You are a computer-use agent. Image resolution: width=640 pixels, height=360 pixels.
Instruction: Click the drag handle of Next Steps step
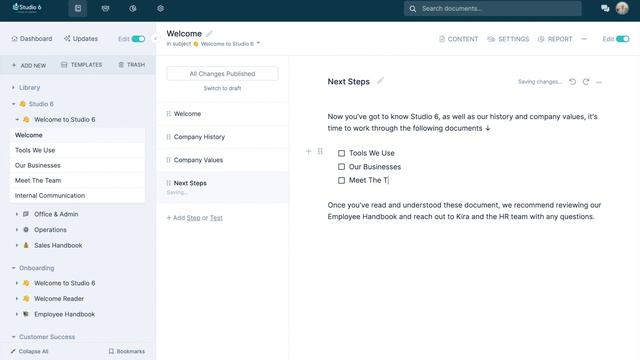(169, 183)
